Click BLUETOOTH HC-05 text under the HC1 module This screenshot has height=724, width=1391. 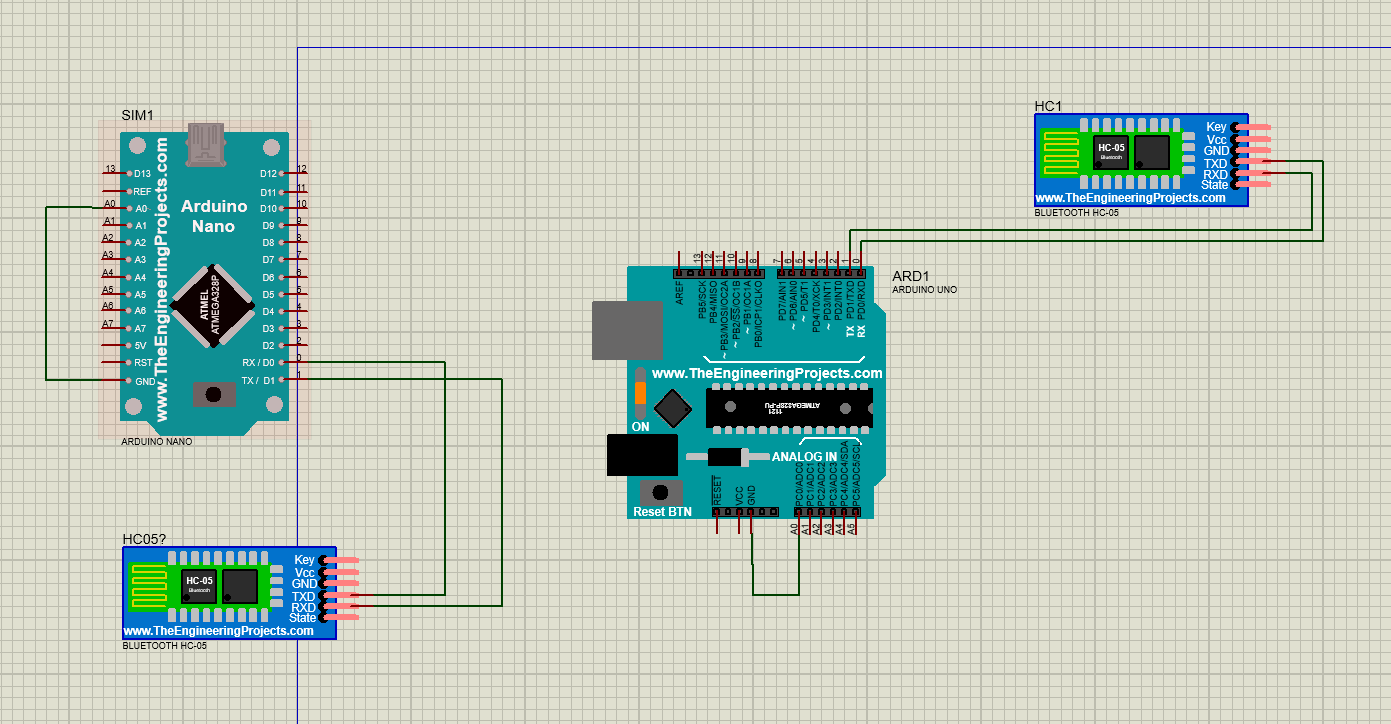point(1076,213)
